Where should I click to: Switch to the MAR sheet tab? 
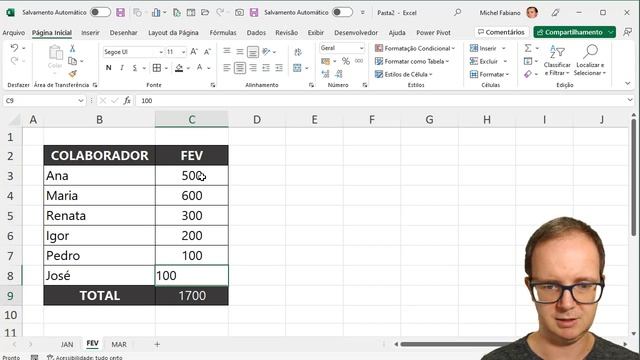119,344
